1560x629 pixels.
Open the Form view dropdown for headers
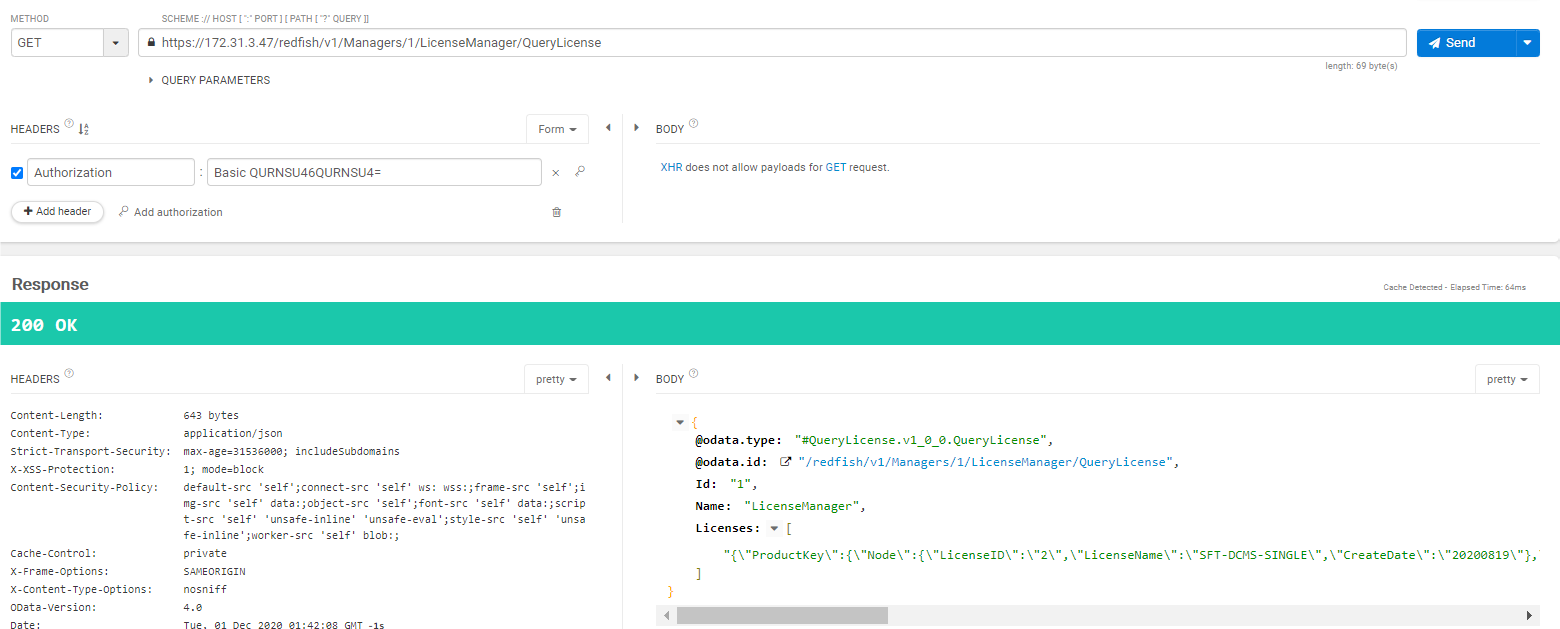tap(557, 129)
